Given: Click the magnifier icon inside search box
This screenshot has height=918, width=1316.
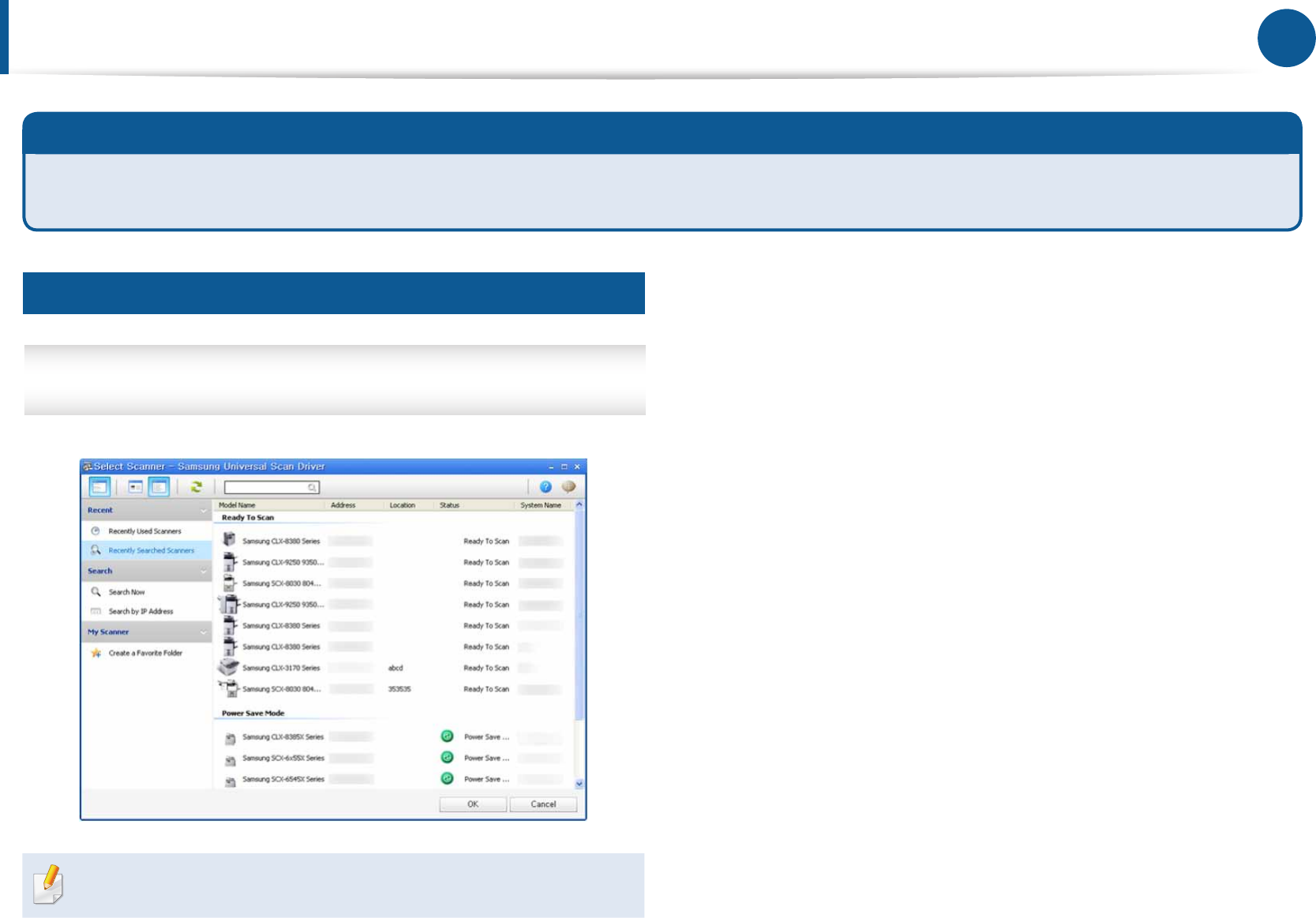Looking at the screenshot, I should point(312,488).
